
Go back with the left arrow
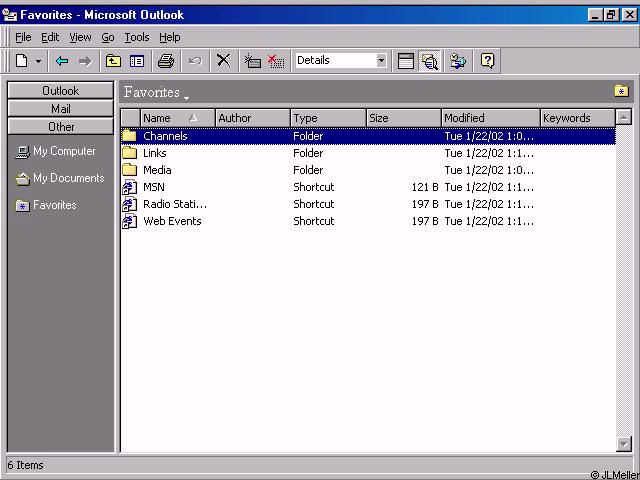(x=62, y=61)
